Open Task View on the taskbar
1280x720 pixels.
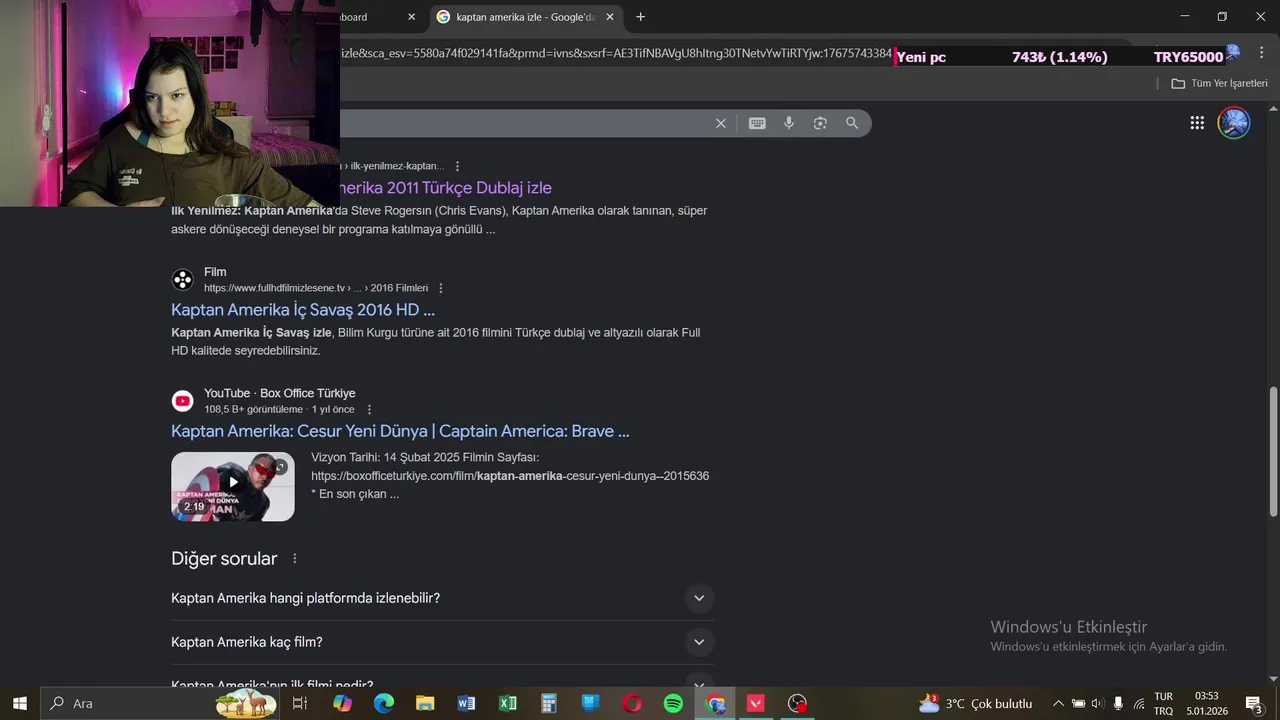coord(299,703)
